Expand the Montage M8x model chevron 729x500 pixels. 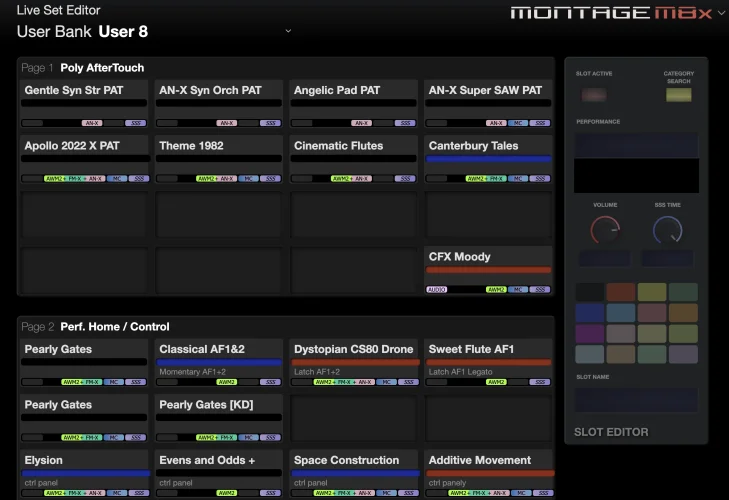[x=721, y=13]
